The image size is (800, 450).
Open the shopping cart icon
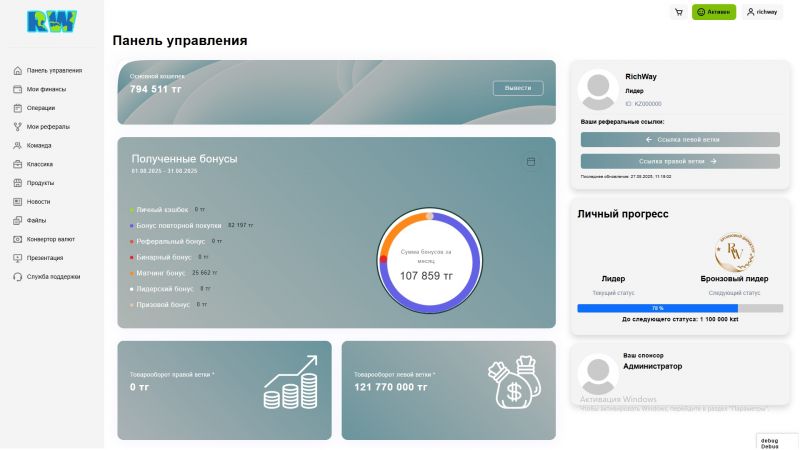[679, 12]
